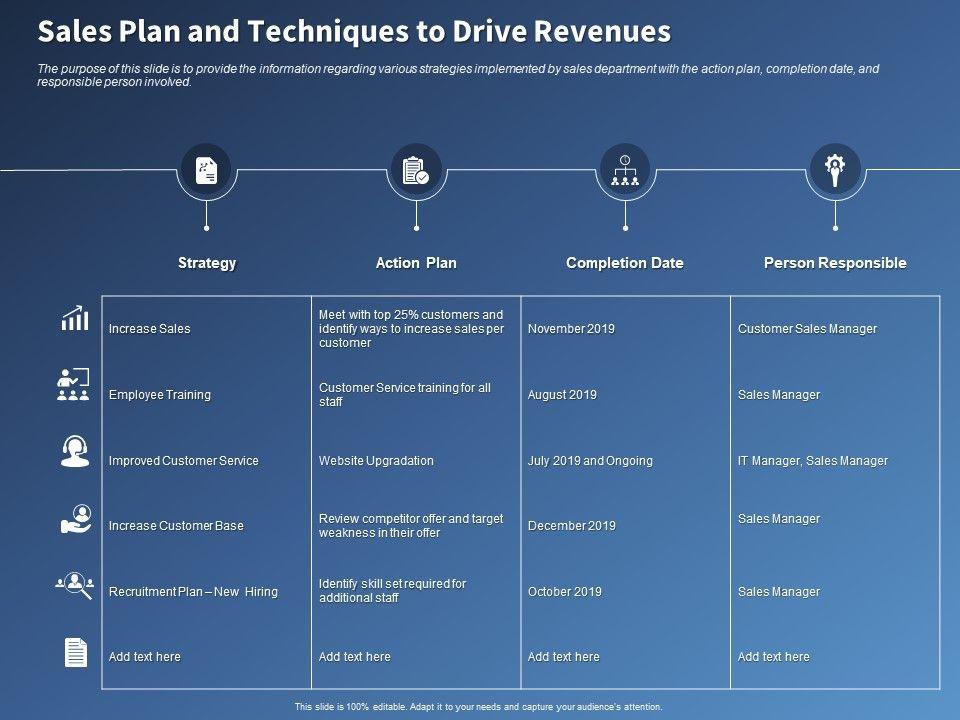This screenshot has height=720, width=960.
Task: Select the November 2019 date
Action: click(x=571, y=329)
